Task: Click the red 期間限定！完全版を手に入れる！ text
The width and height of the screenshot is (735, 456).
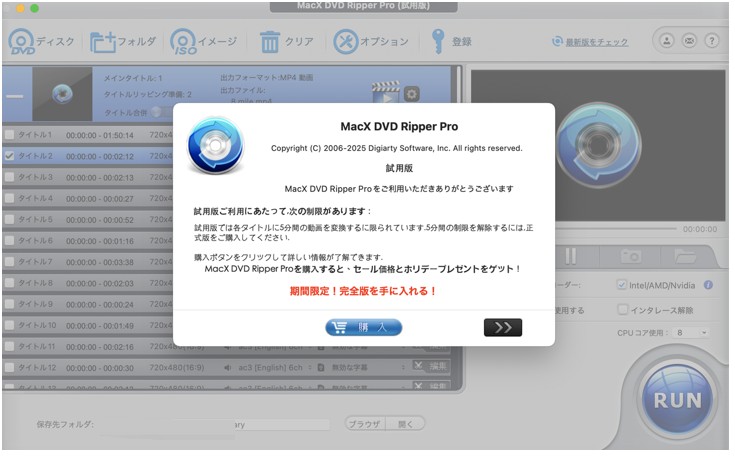Action: [x=363, y=291]
